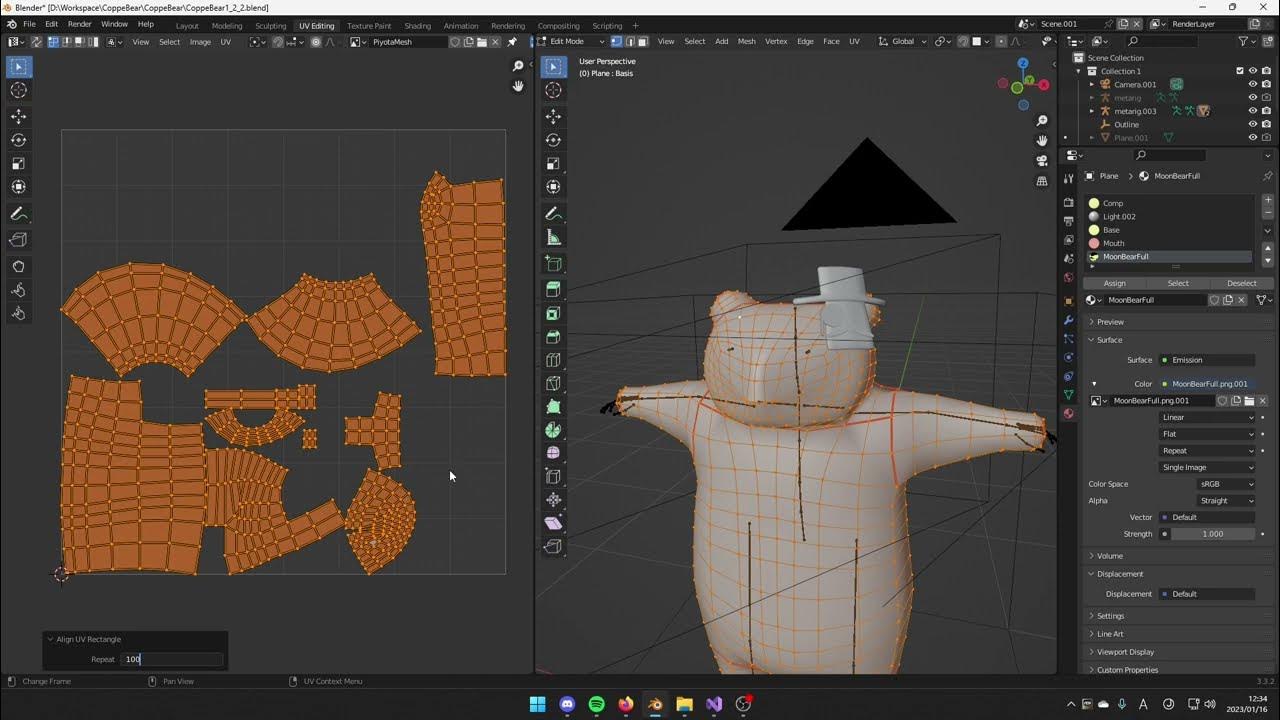The width and height of the screenshot is (1280, 720).
Task: Switch to the Sculpting workspace tab
Action: (x=270, y=26)
